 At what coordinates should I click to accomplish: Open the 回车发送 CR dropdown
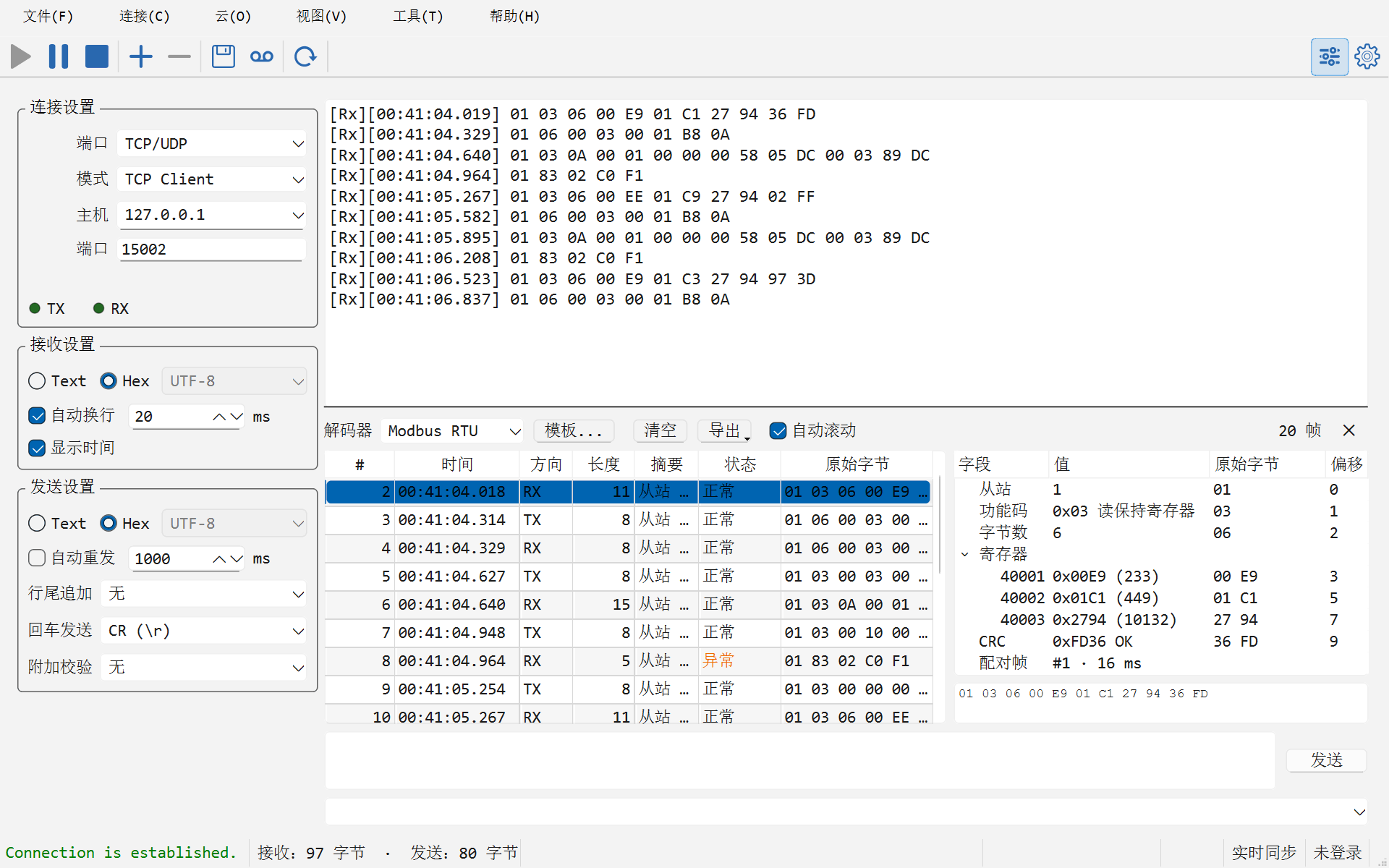coord(204,631)
